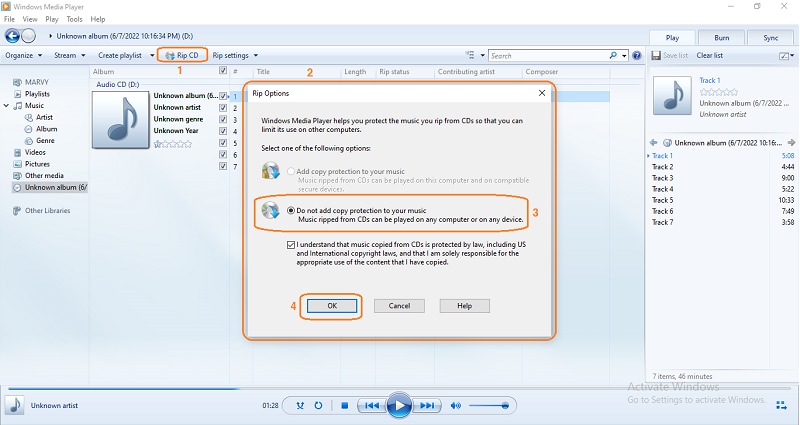Open the Stream dropdown
The width and height of the screenshot is (800, 425).
tap(70, 55)
